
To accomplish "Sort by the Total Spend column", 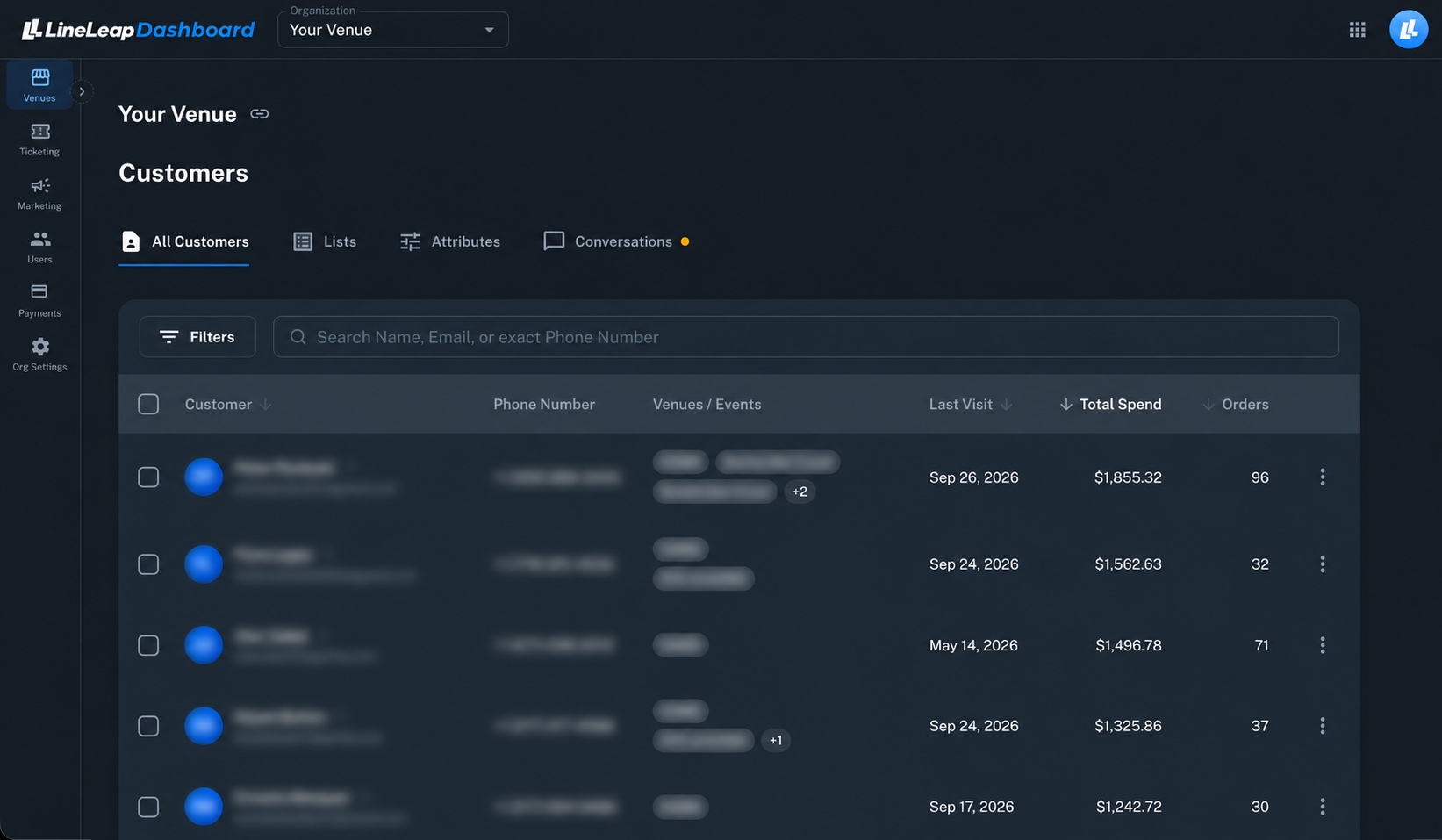I will coord(1110,404).
